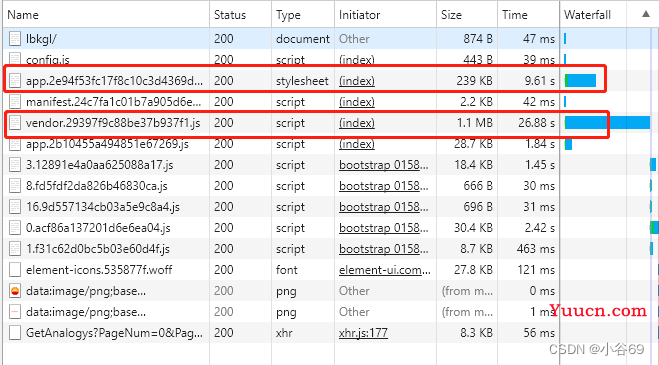Sort requests by the Name column header

pyautogui.click(x=106, y=15)
